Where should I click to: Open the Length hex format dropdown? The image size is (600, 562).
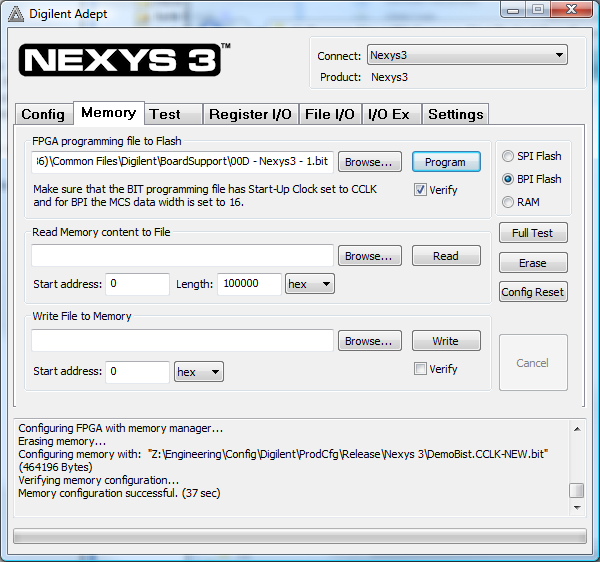pyautogui.click(x=310, y=284)
